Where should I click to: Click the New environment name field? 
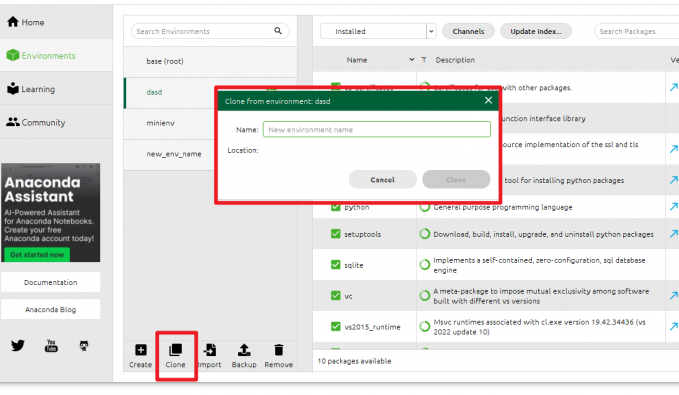pos(377,129)
